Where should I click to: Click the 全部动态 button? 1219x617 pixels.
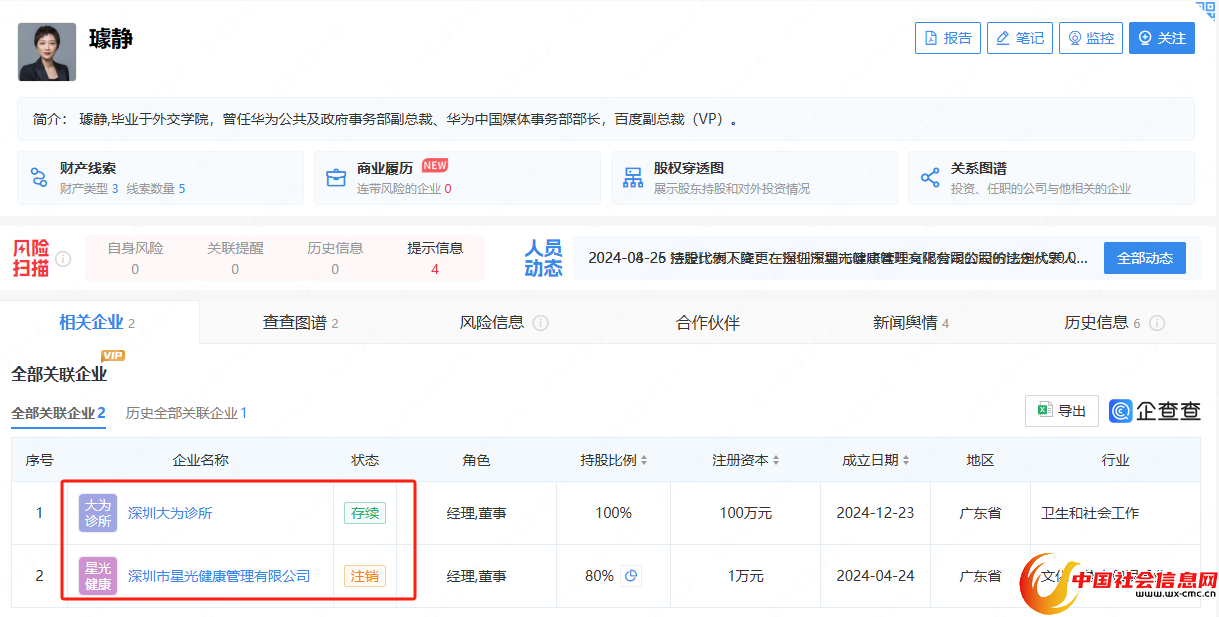click(1144, 258)
